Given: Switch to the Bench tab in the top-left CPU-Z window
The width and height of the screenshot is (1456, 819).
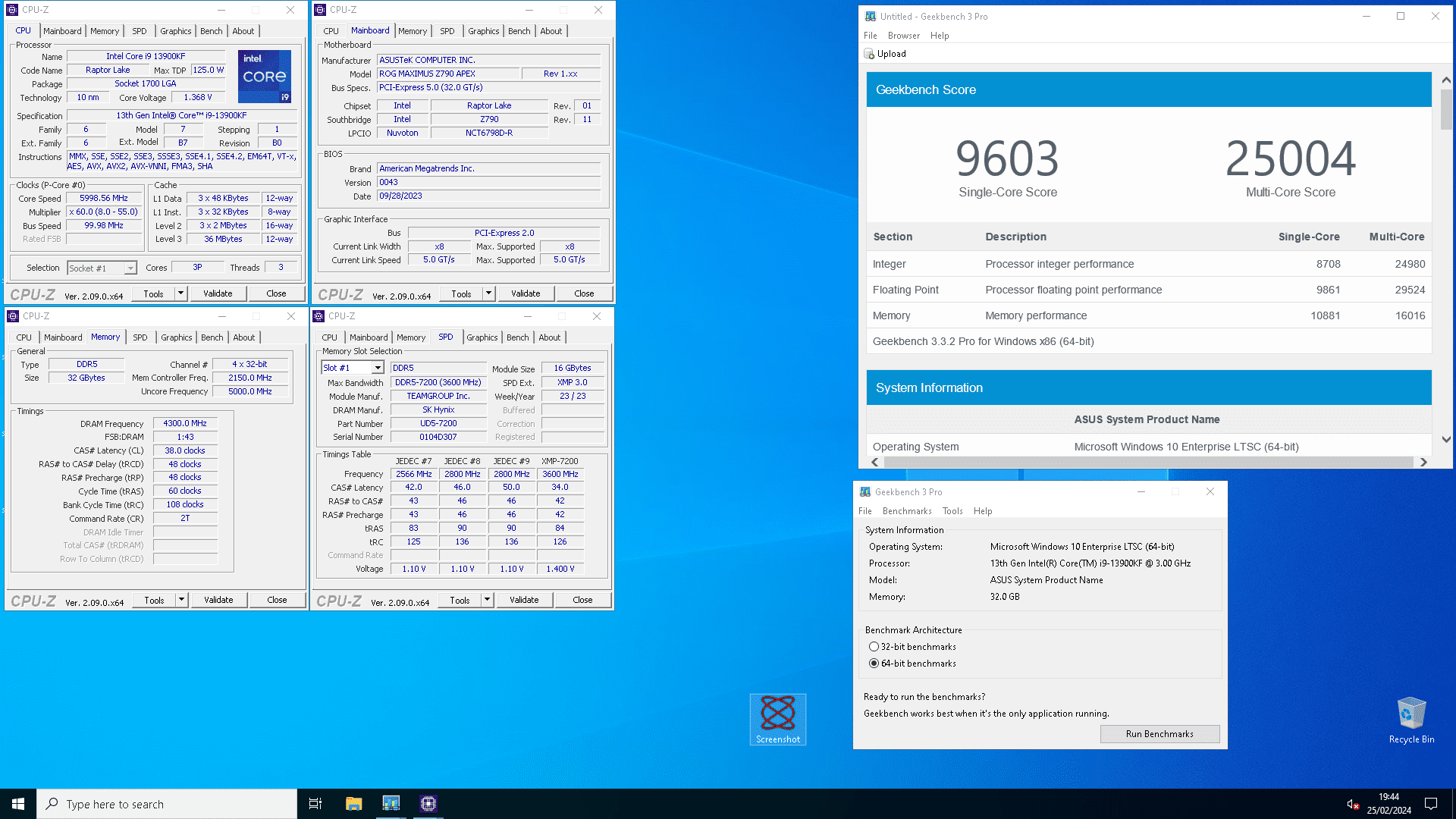Looking at the screenshot, I should 211,31.
